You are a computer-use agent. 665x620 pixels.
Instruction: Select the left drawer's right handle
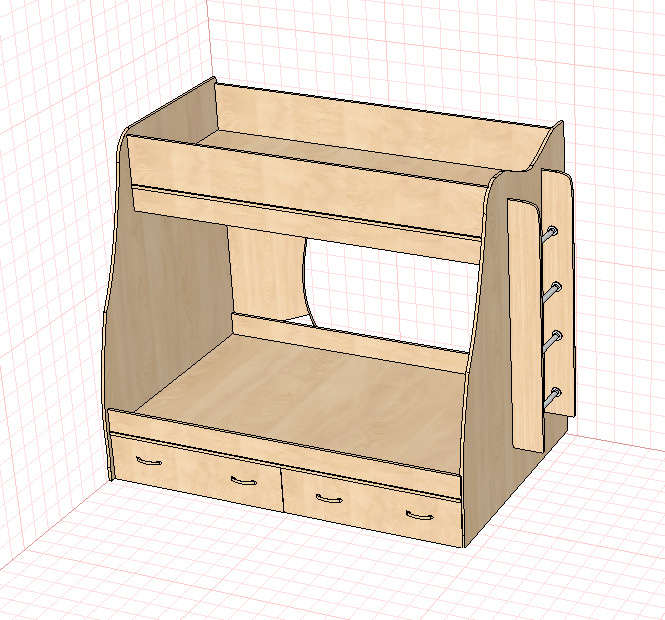(x=243, y=481)
